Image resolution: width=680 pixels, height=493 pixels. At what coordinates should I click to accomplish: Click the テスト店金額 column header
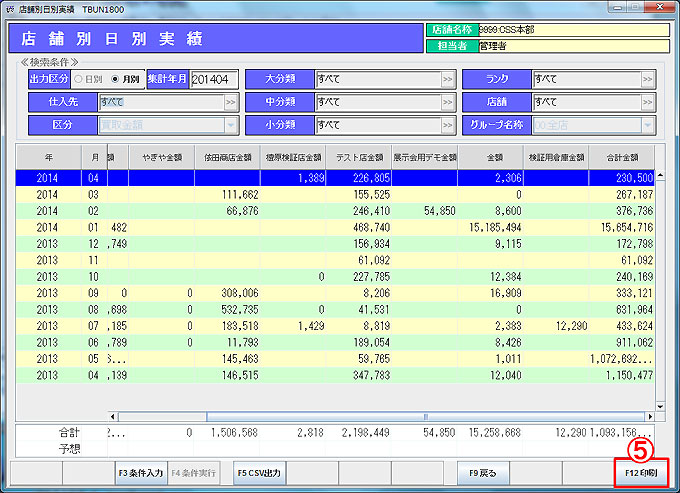[x=358, y=157]
